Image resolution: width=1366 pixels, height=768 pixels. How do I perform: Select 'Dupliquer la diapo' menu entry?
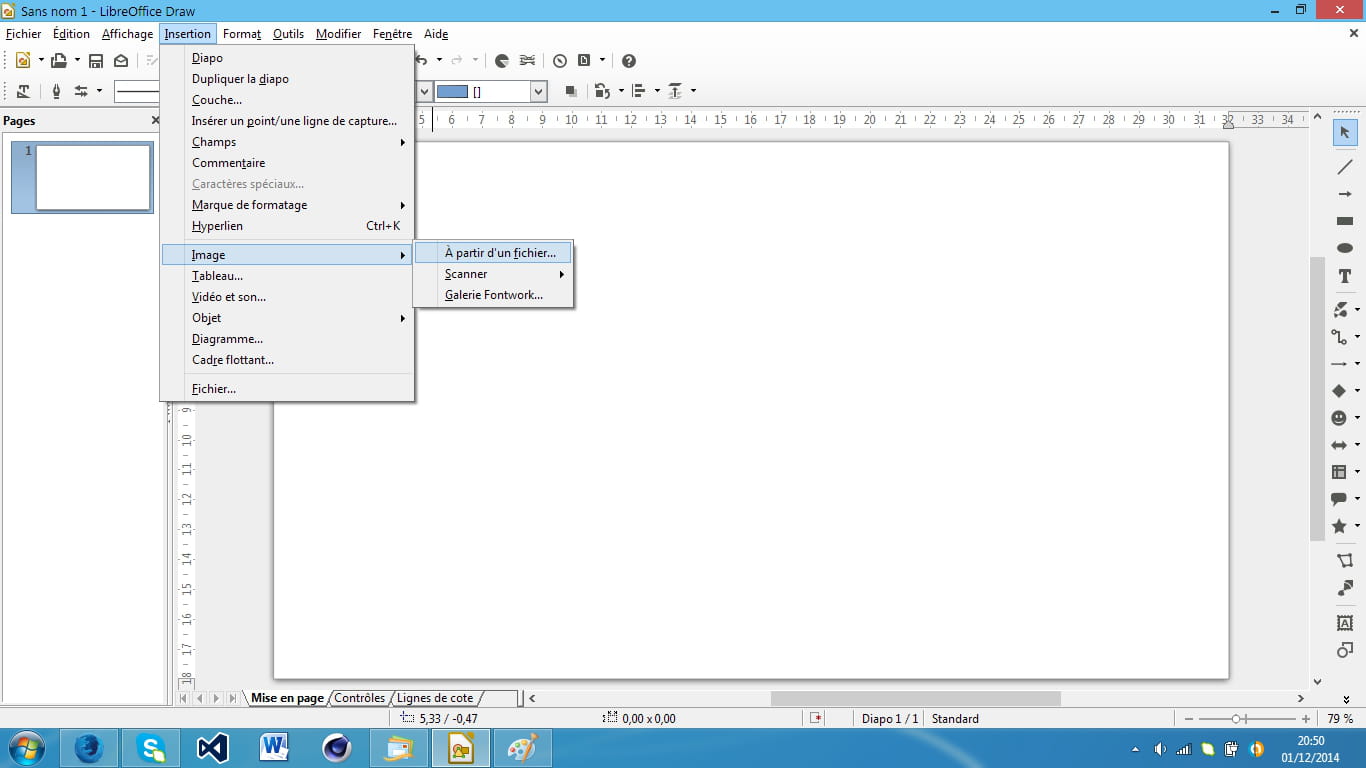[287, 79]
